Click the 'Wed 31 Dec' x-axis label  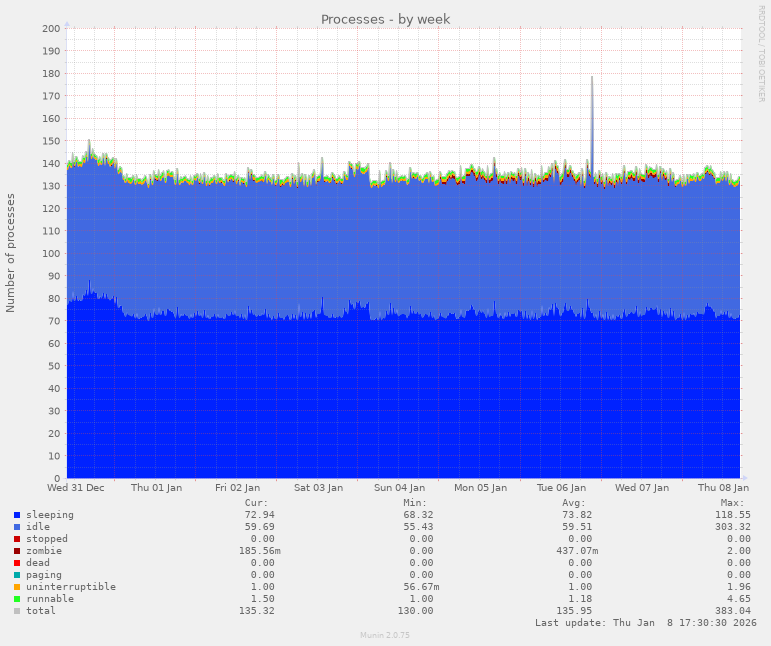point(76,488)
